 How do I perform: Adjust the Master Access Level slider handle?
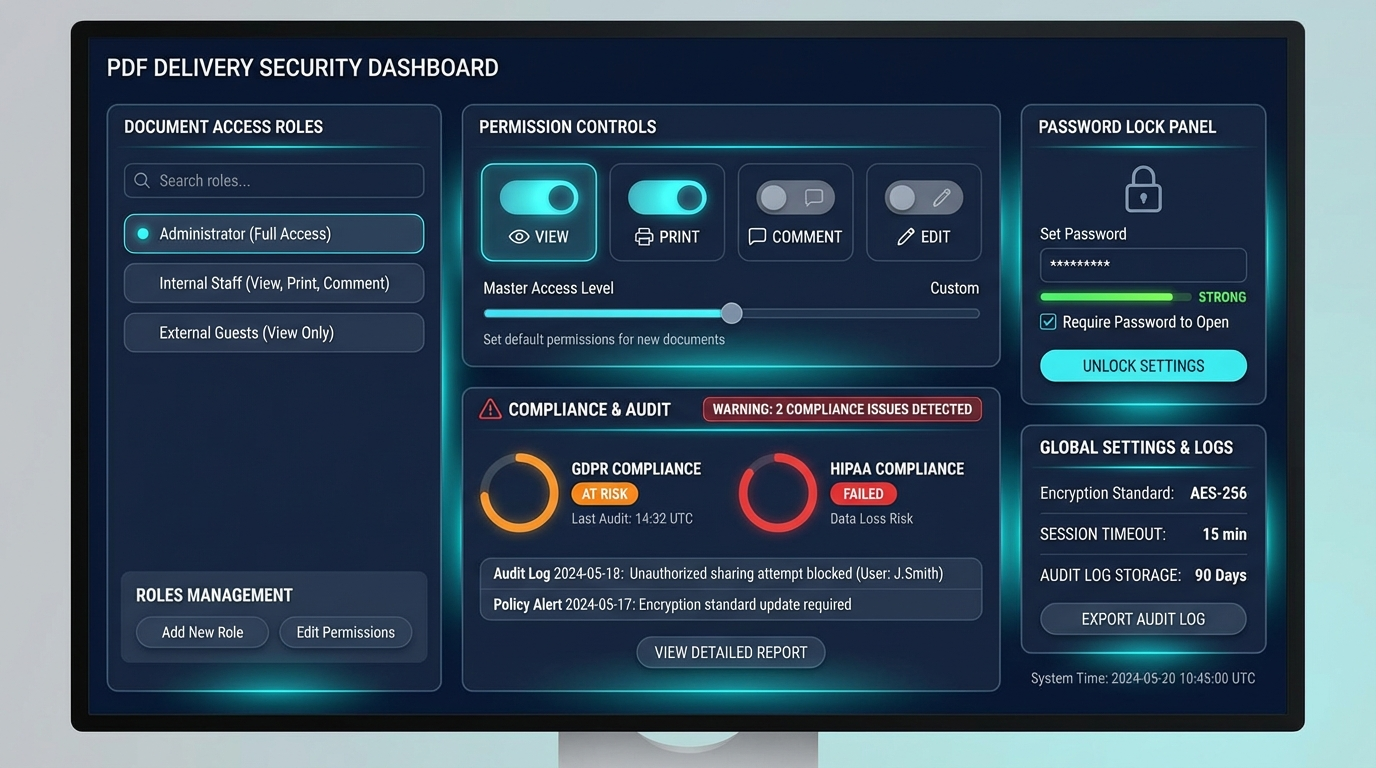point(731,313)
